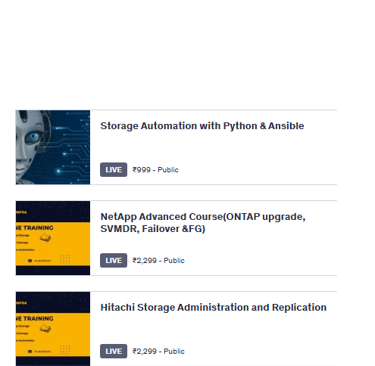This screenshot has height=366, width=375.
Task: Open NetApp Advanced Course title link
Action: 203,223
